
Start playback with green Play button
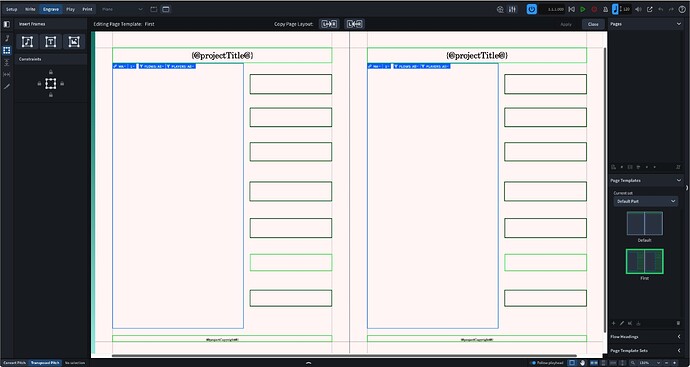(583, 9)
